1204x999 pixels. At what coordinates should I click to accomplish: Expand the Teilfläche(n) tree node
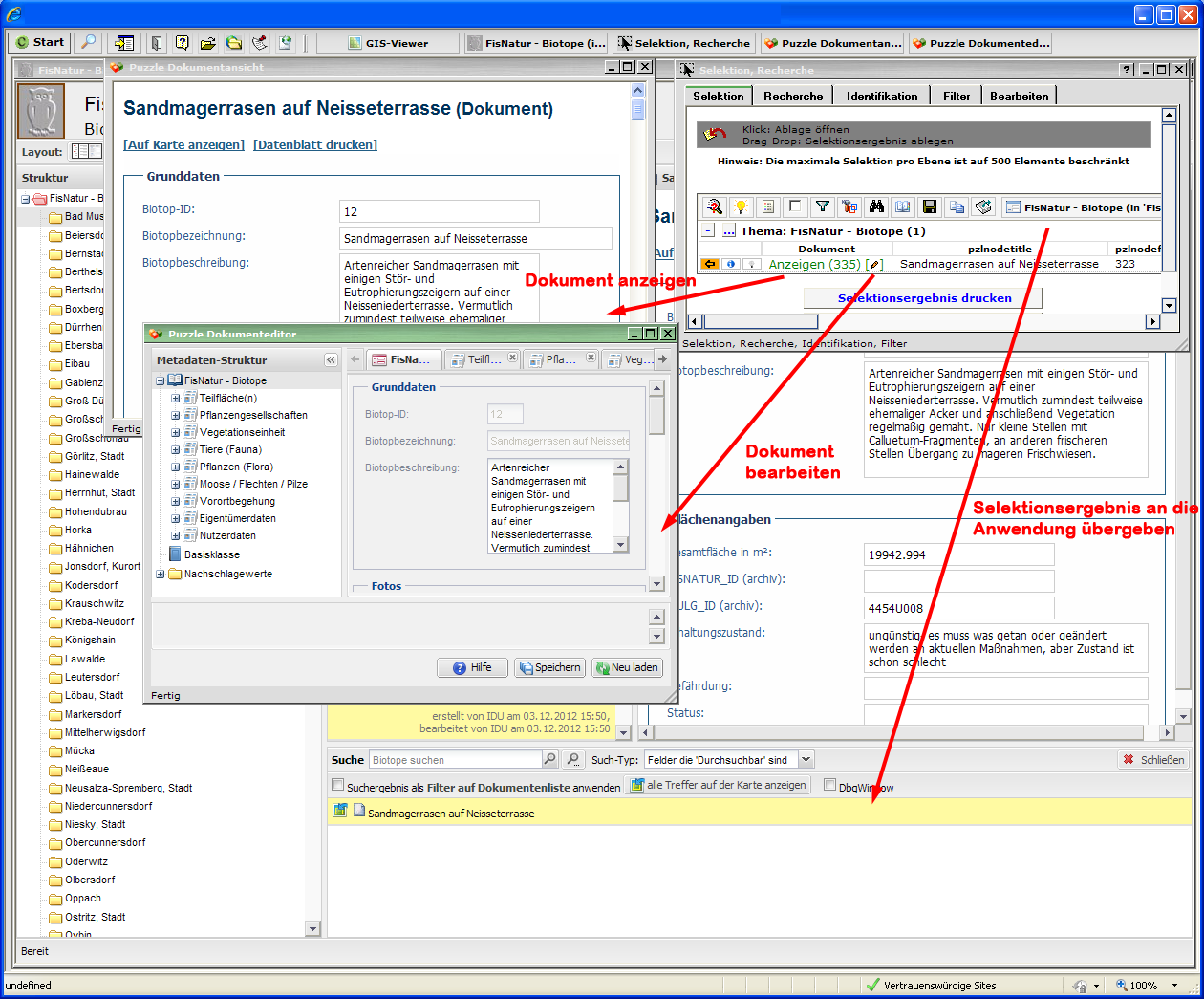point(176,399)
